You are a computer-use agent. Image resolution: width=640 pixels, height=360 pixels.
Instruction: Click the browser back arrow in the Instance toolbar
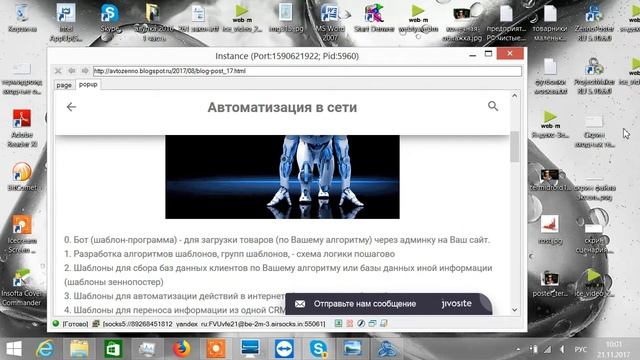pyautogui.click(x=71, y=71)
